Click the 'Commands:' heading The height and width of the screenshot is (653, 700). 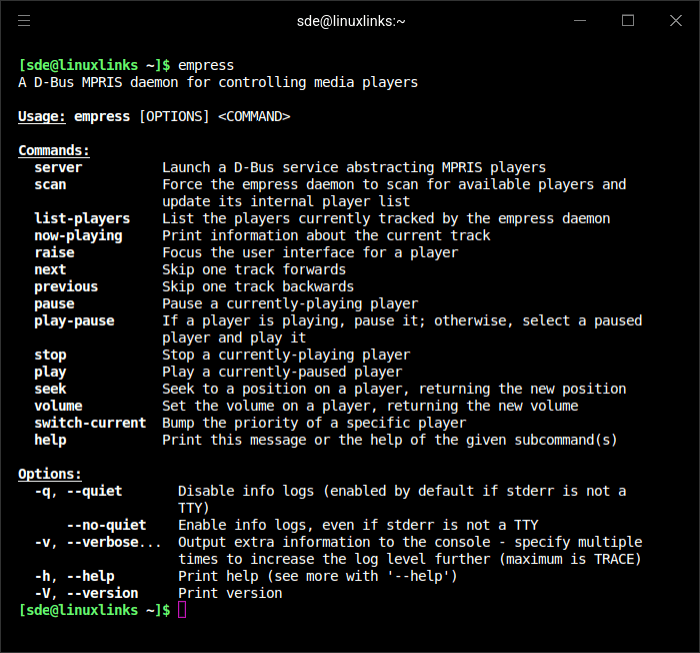tap(54, 150)
